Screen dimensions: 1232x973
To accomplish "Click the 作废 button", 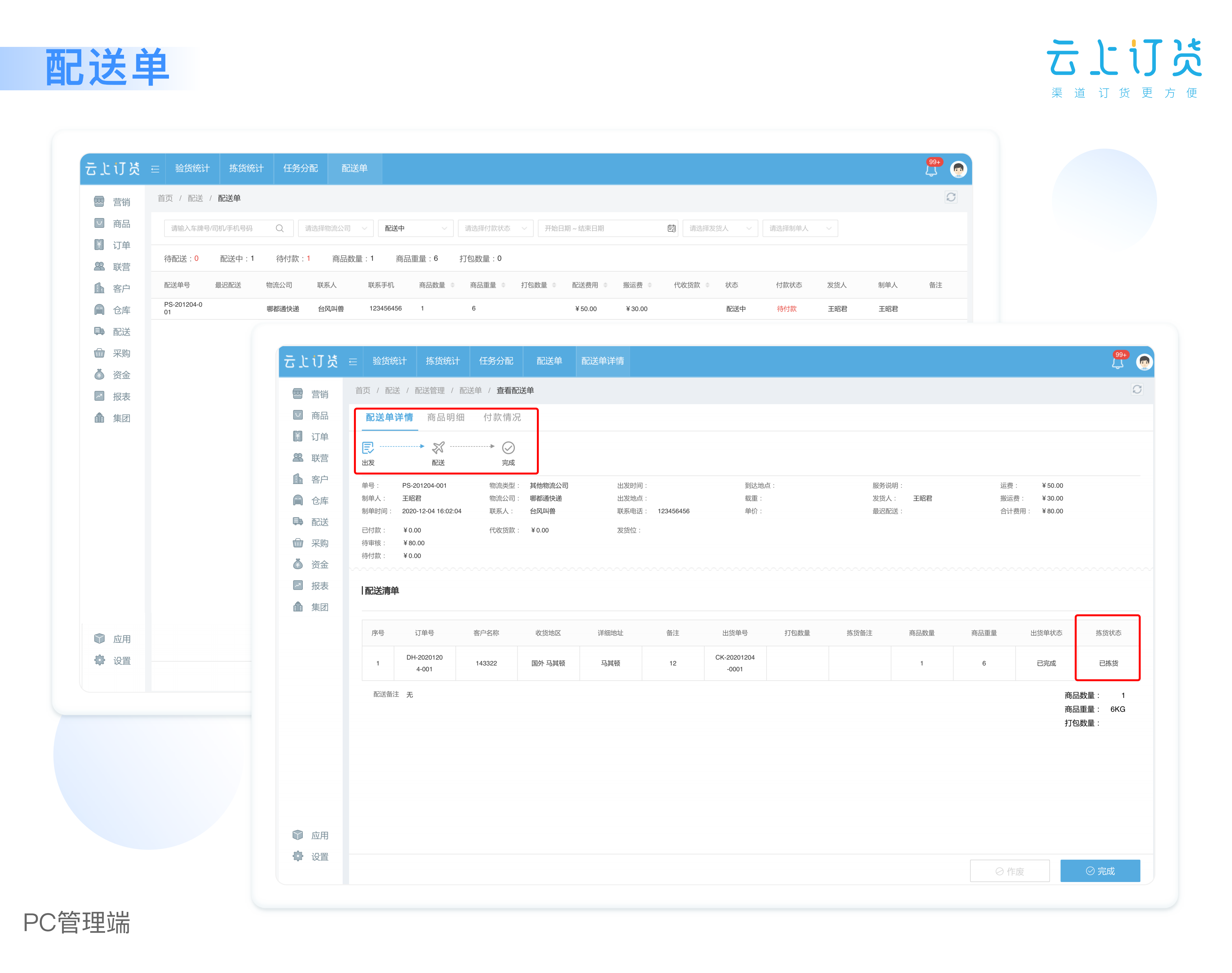I will [x=1009, y=871].
